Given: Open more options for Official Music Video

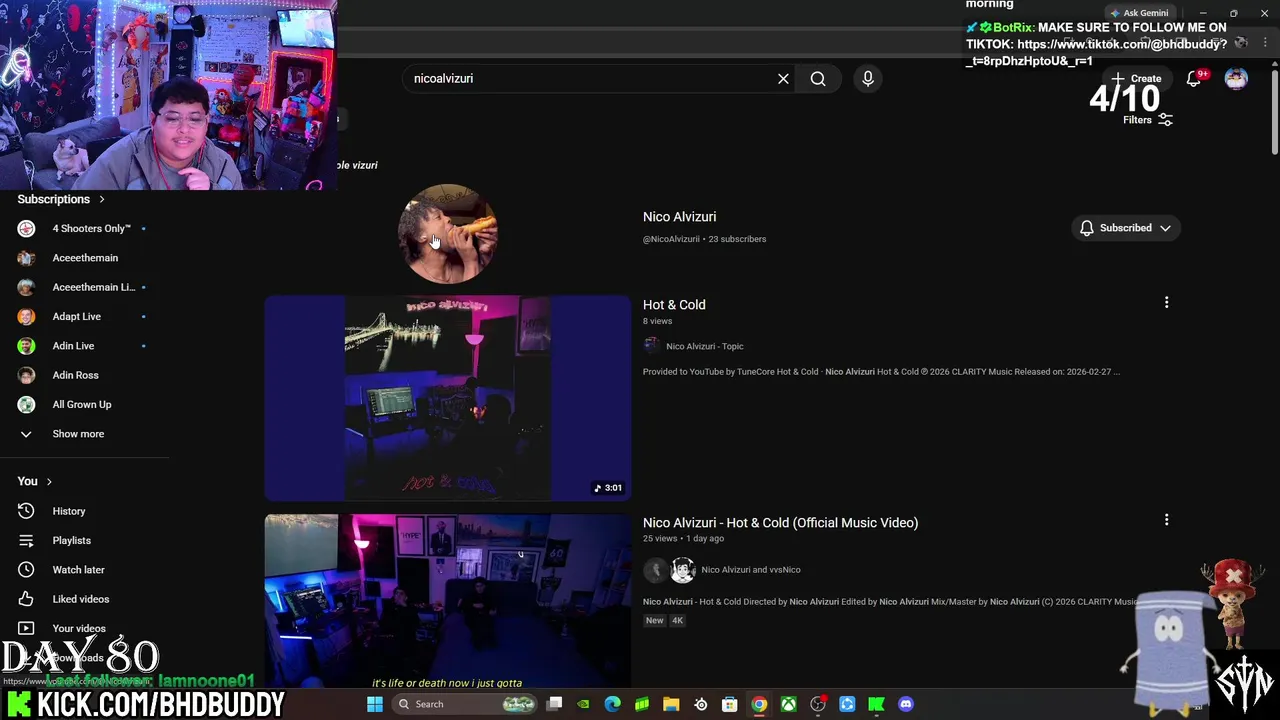Looking at the screenshot, I should pyautogui.click(x=1166, y=520).
